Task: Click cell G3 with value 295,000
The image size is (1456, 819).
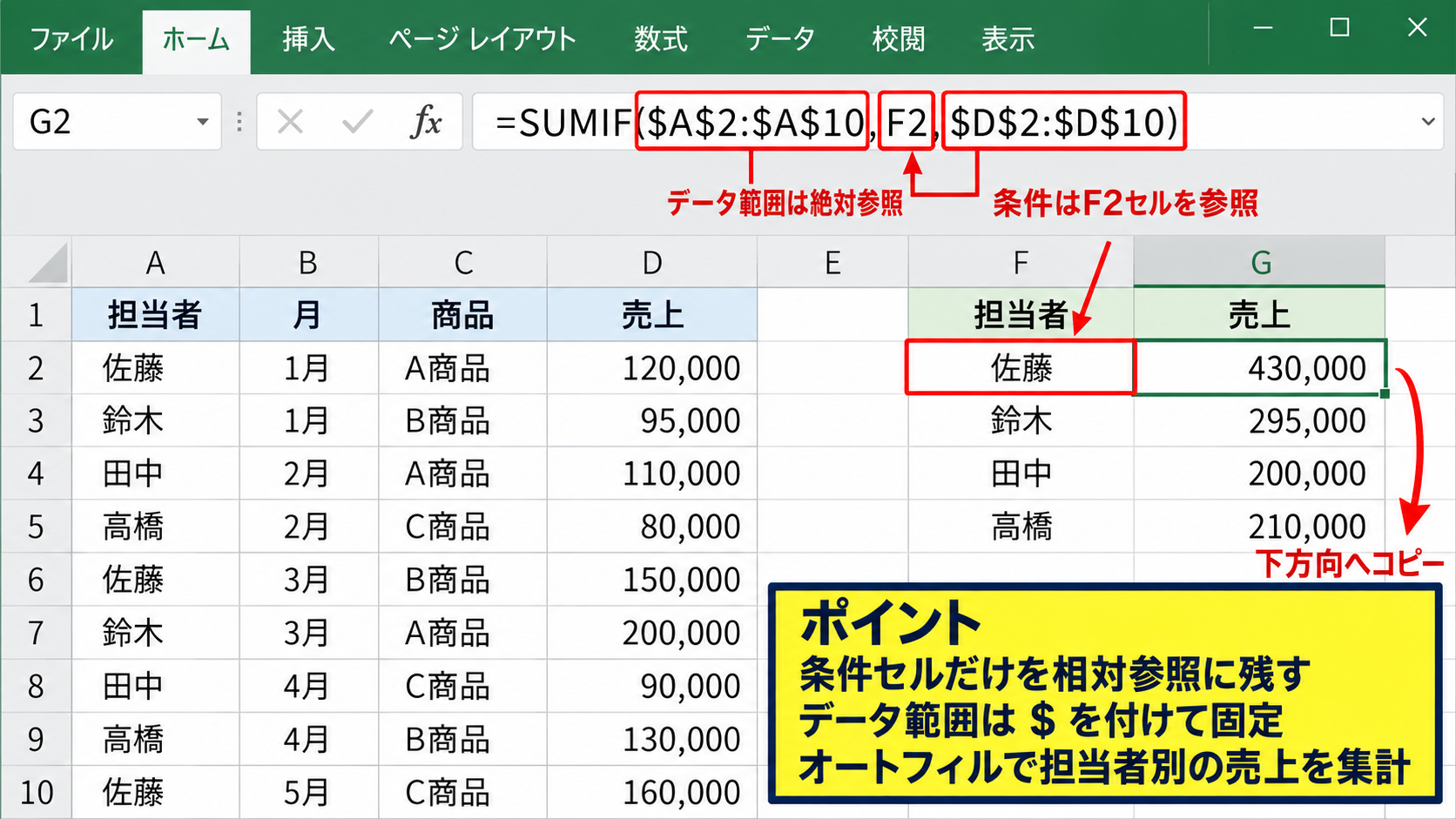Action: coord(1259,420)
